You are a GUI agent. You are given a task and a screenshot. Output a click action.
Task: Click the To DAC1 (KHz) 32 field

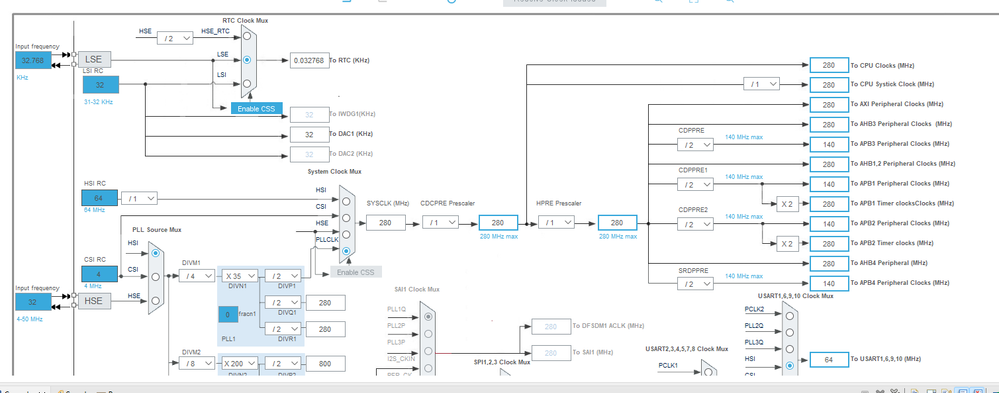(309, 134)
